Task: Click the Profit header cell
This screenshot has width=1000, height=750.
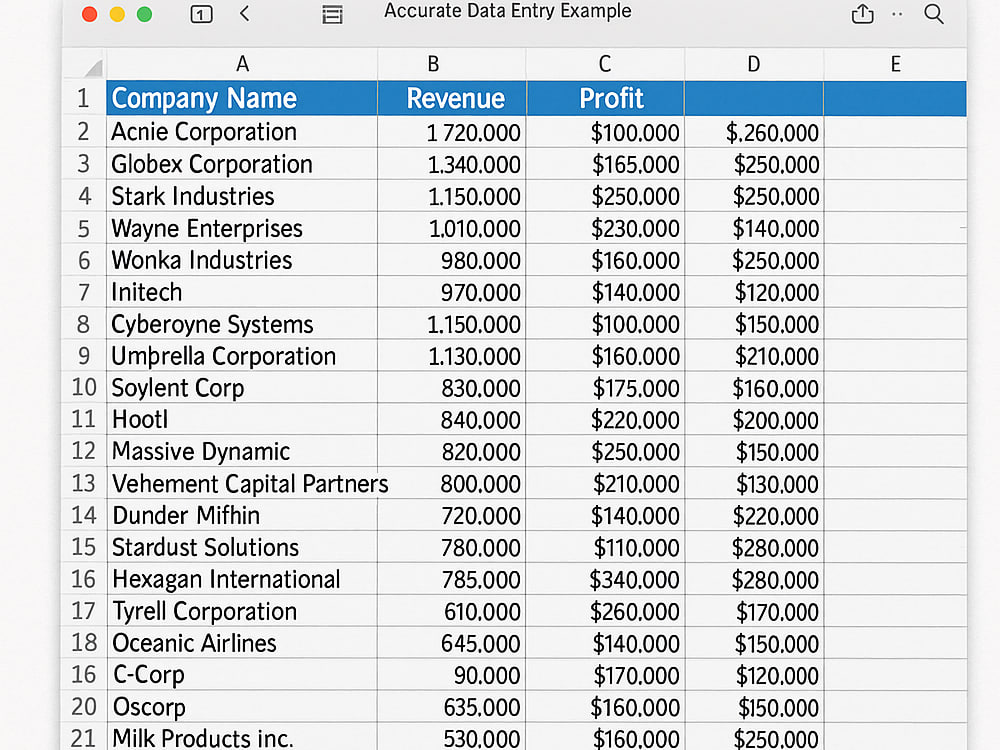Action: pos(605,98)
